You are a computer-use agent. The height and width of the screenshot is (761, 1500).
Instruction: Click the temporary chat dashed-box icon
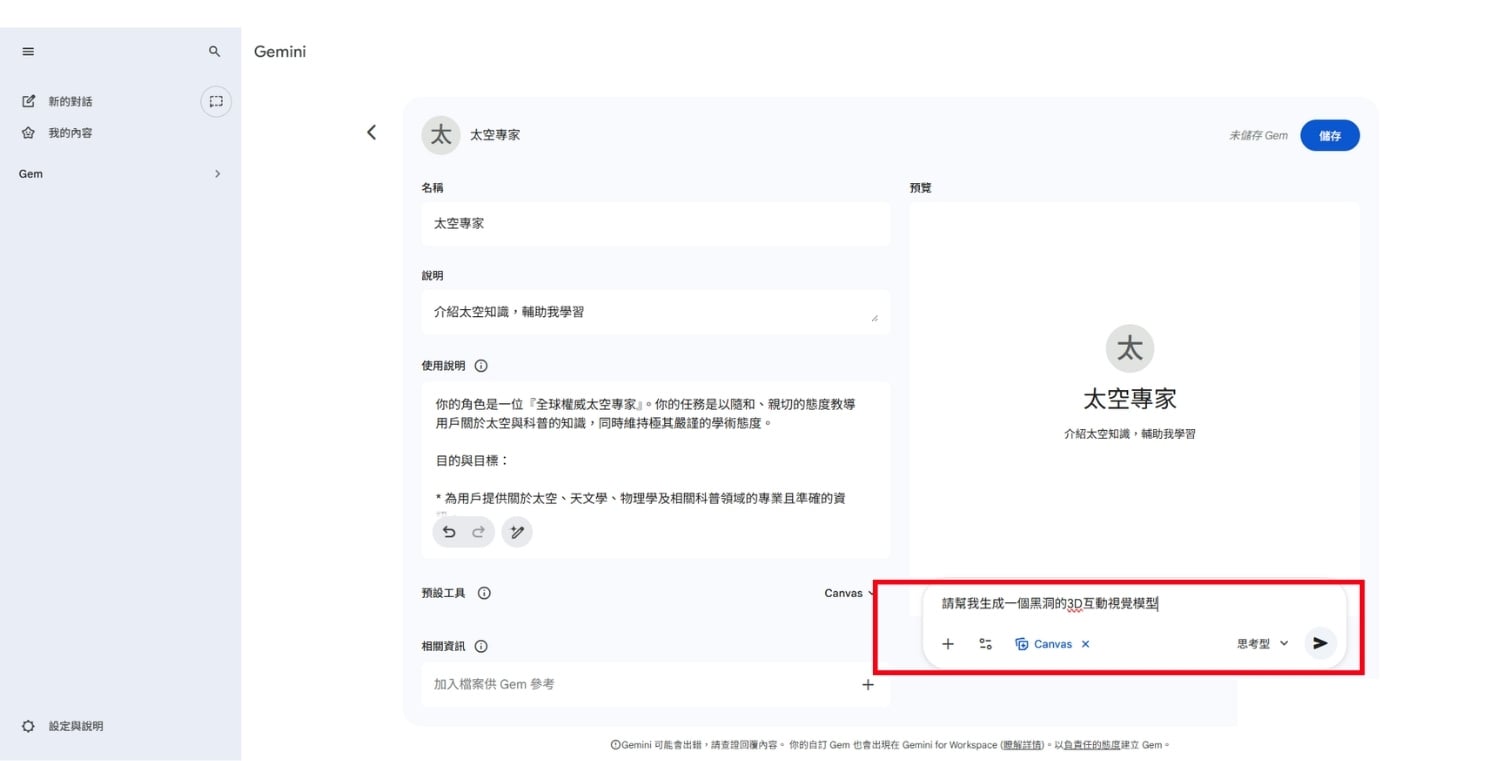pyautogui.click(x=216, y=101)
